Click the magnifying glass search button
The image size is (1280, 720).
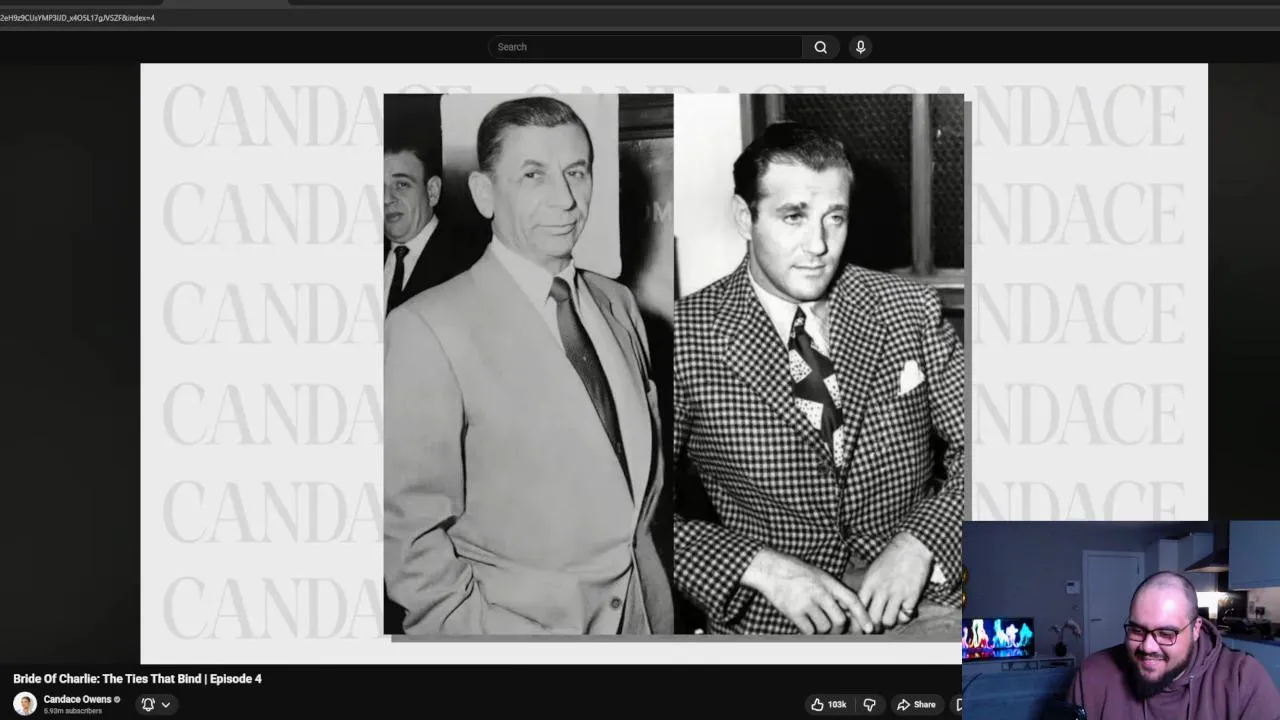click(821, 47)
